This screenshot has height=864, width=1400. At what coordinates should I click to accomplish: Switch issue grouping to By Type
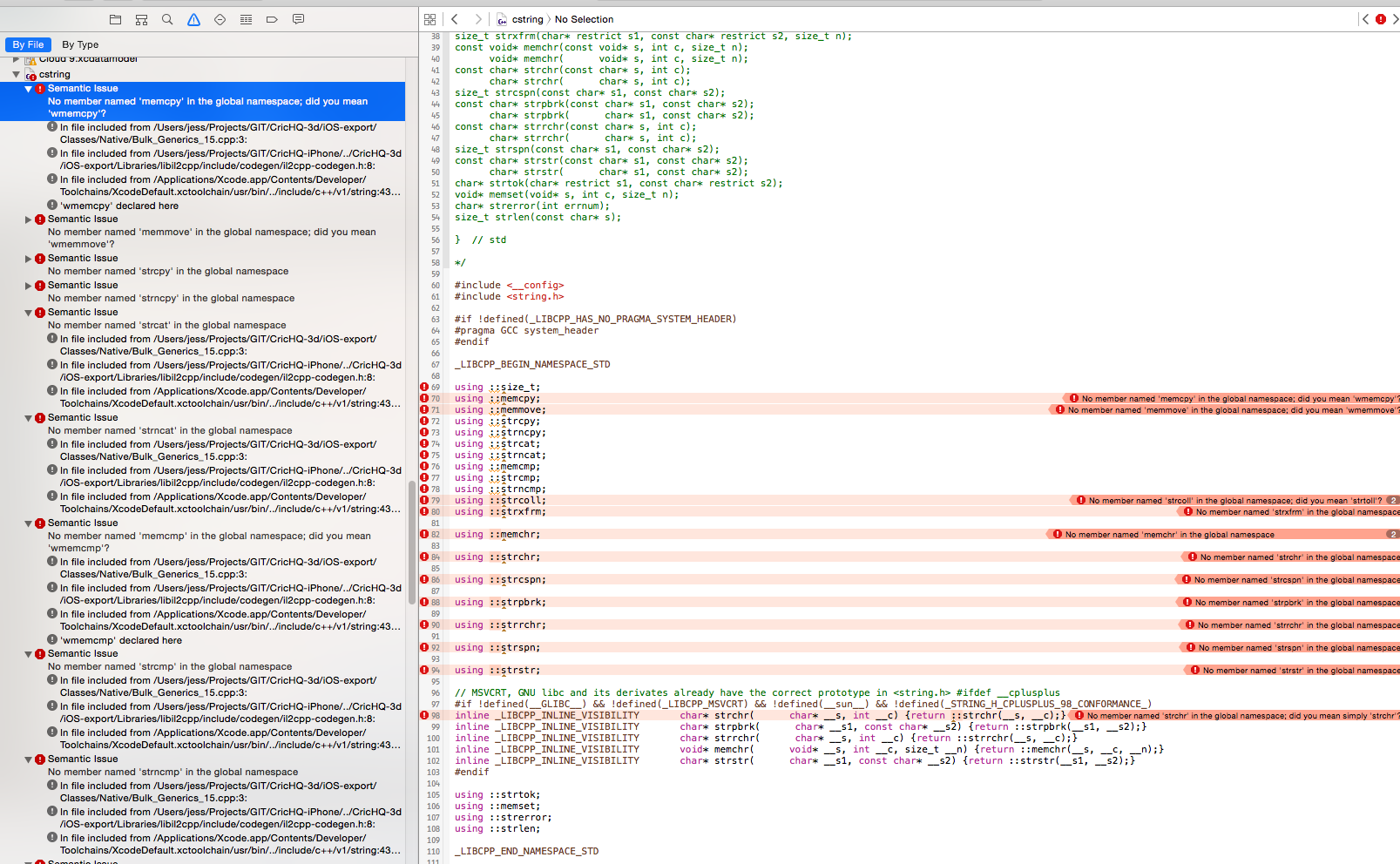80,44
